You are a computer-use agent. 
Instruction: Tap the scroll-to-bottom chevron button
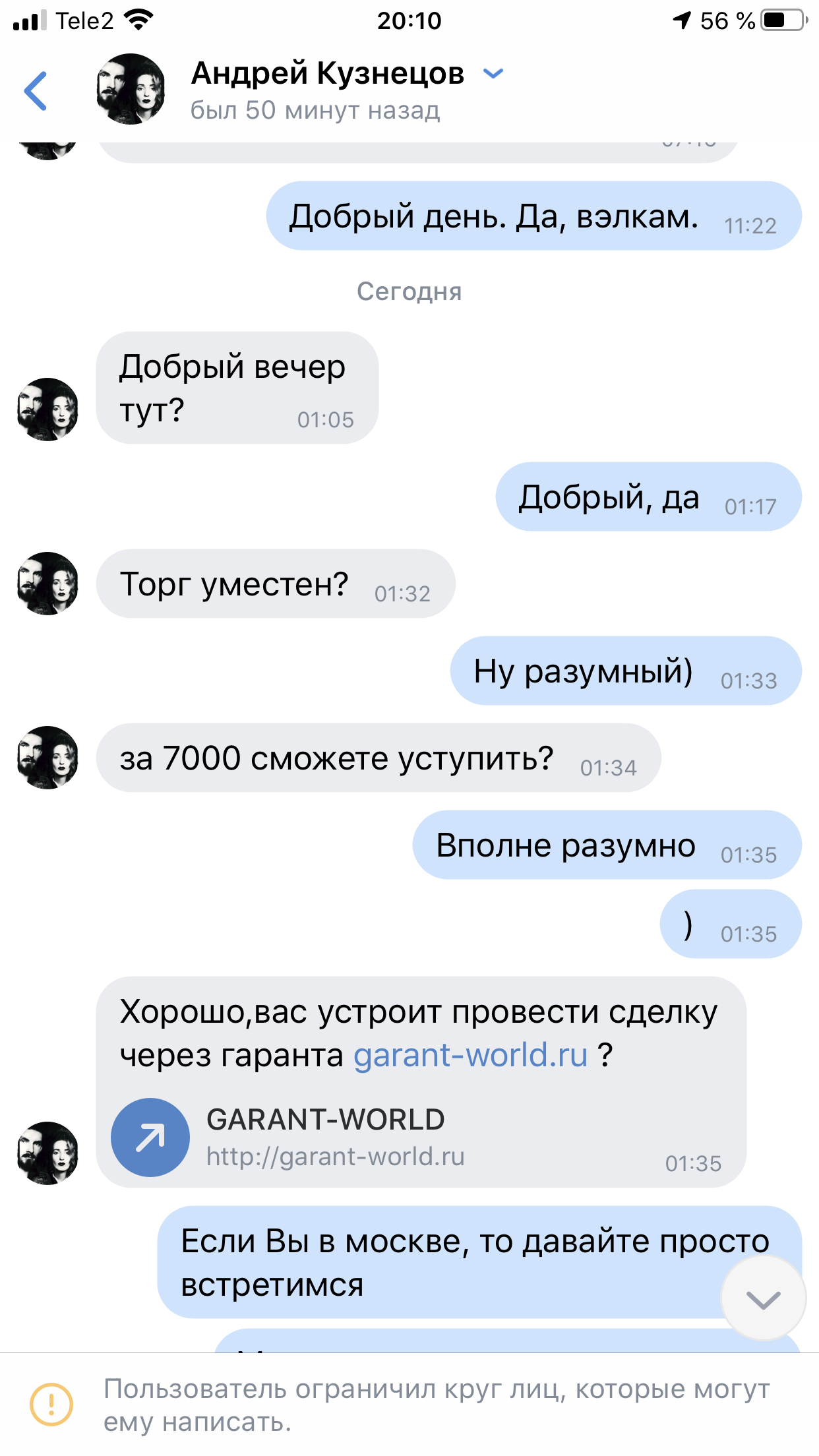(x=763, y=1298)
